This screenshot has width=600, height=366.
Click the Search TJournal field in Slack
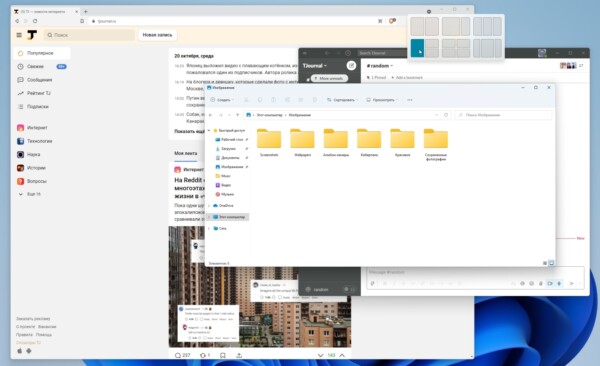[382, 53]
